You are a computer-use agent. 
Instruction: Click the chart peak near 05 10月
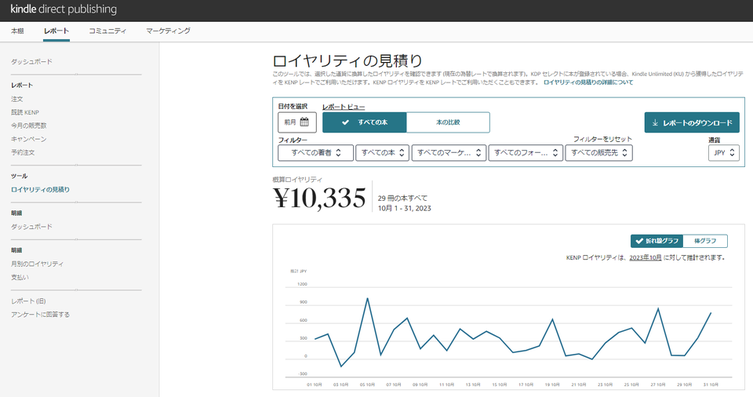tap(367, 298)
